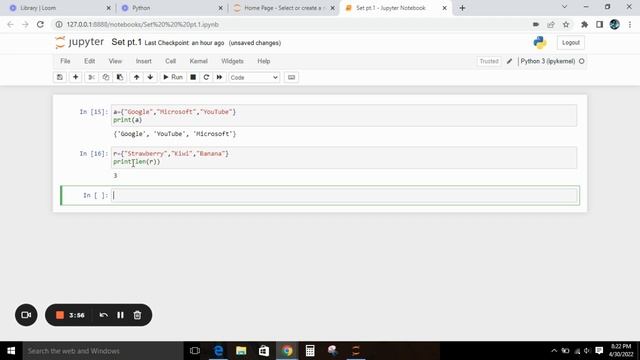Run the current cell
Screen dimensions: 640x360
(173, 77)
